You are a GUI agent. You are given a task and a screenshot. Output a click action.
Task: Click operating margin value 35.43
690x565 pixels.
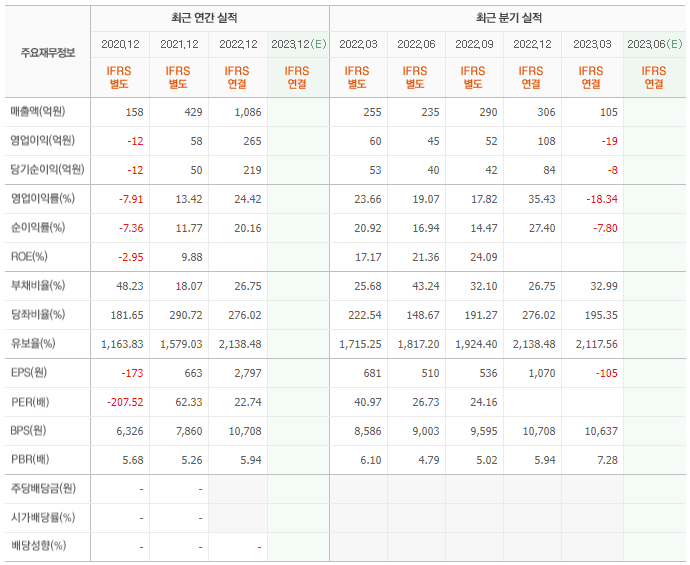[x=542, y=200]
